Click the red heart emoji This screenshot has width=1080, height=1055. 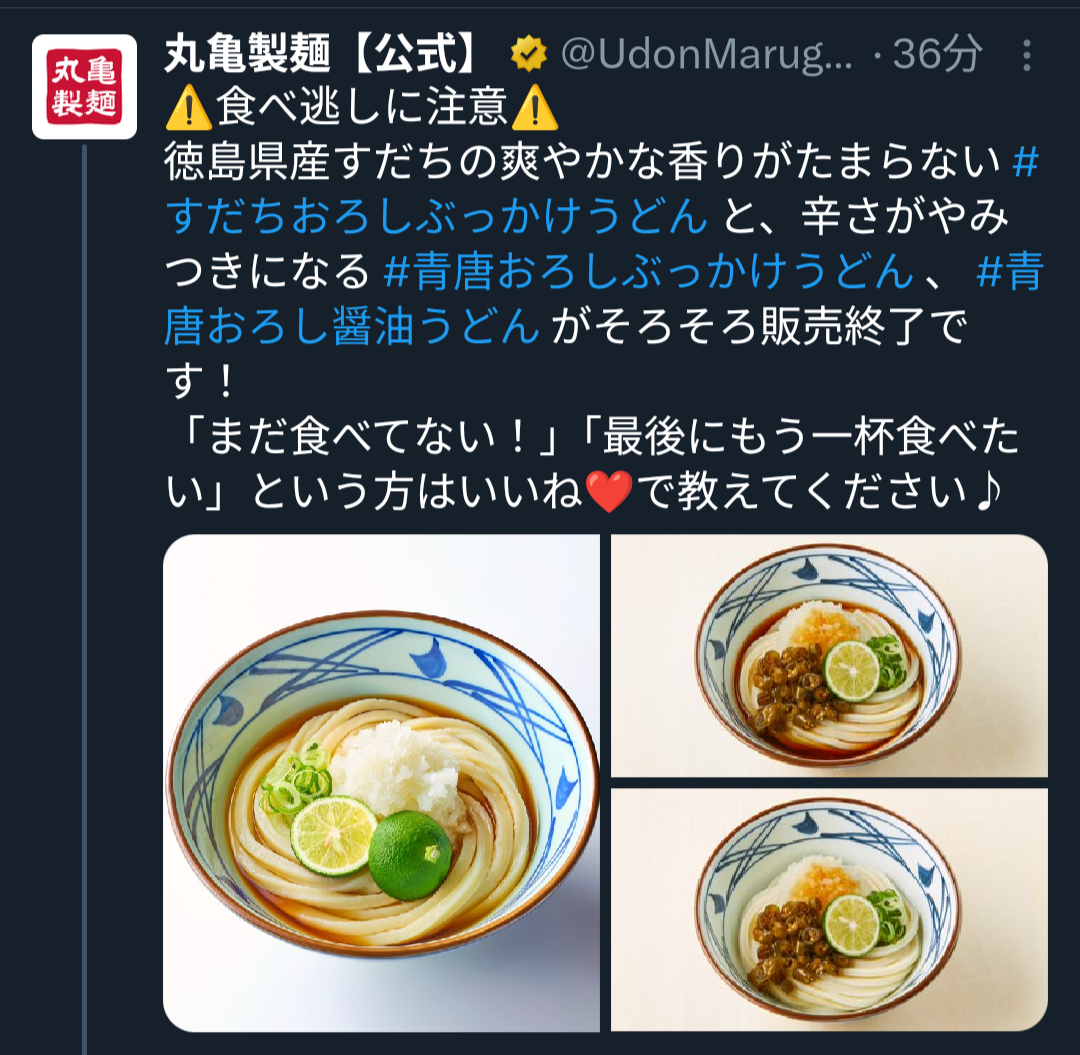tap(608, 492)
